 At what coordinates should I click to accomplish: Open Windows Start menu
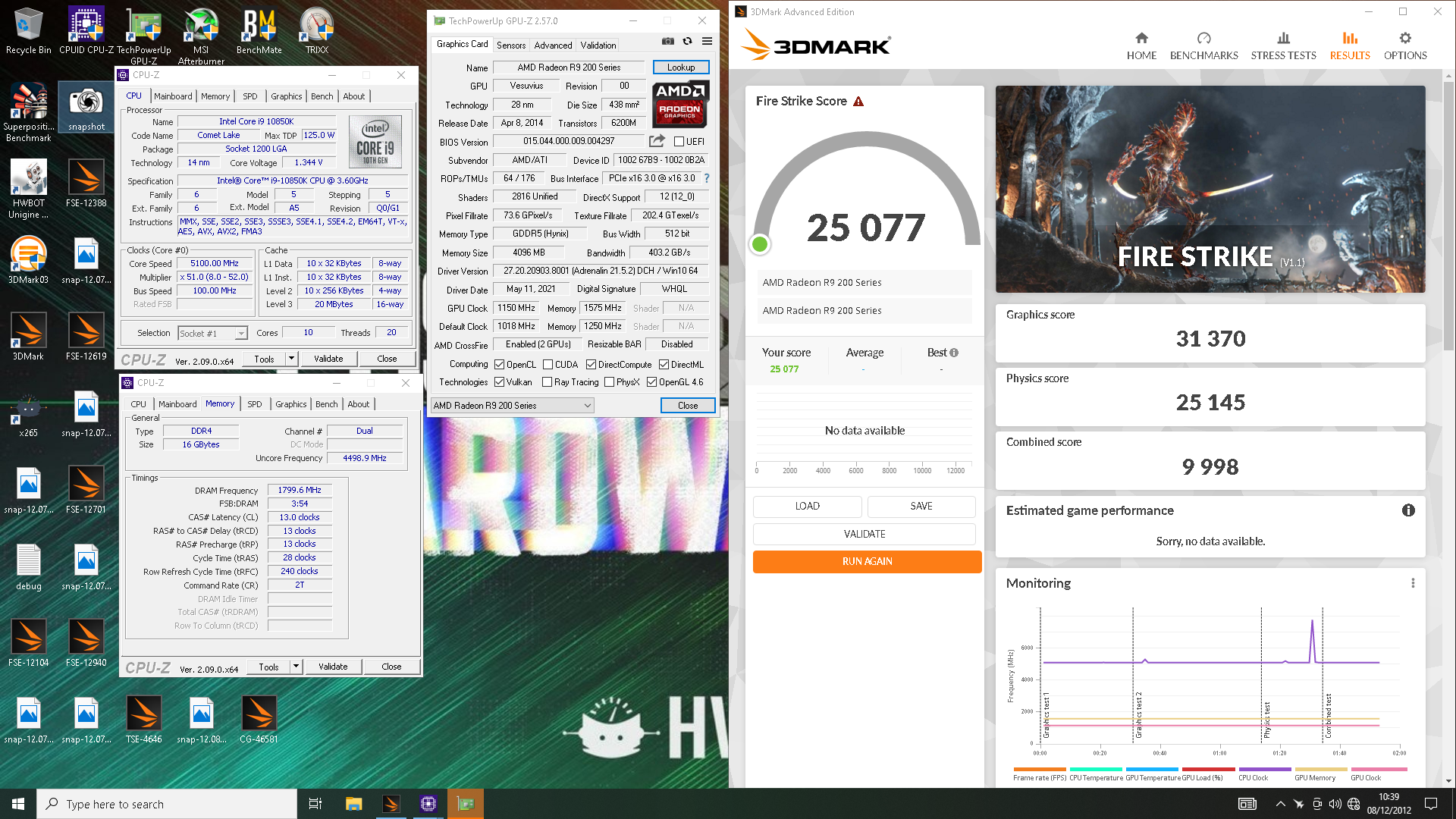click(18, 804)
